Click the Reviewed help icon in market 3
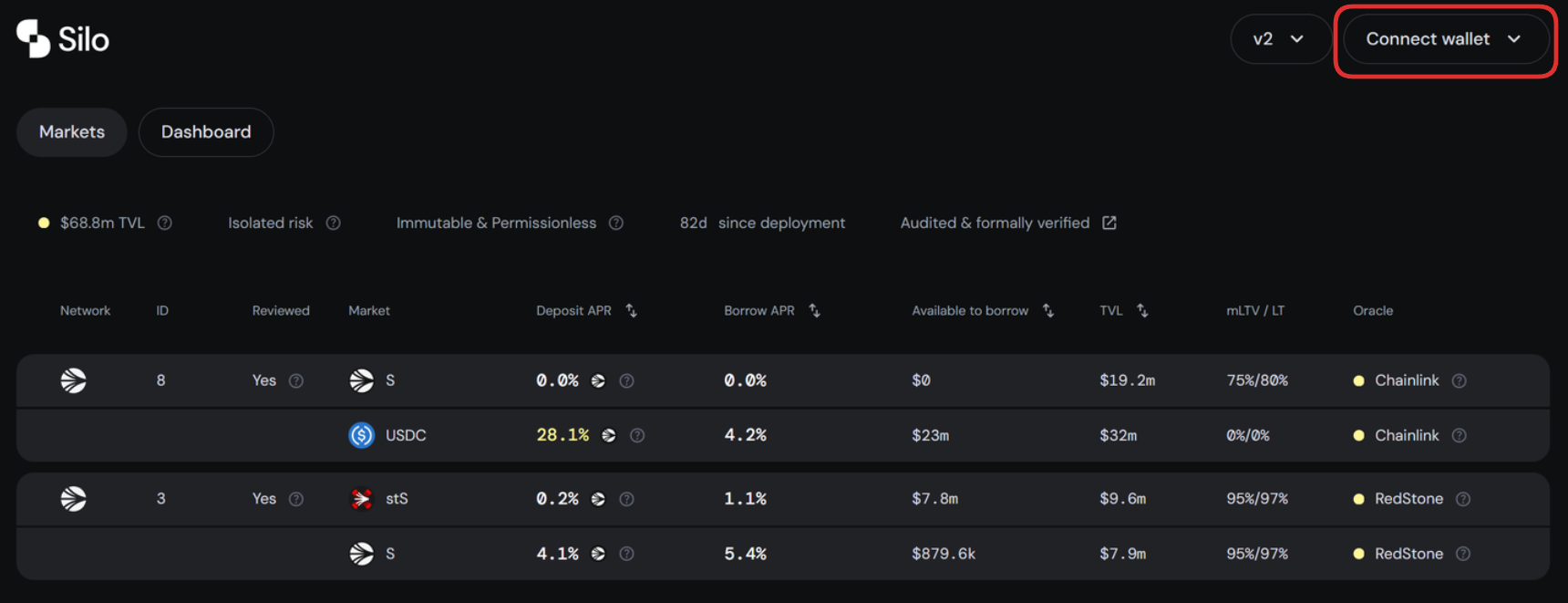Screen dimensions: 1568x603 pyautogui.click(x=296, y=499)
